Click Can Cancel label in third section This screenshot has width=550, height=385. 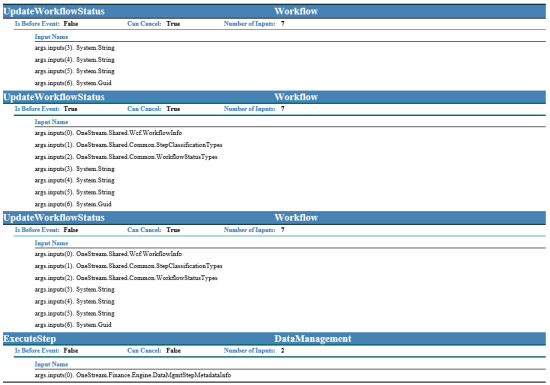pyautogui.click(x=144, y=230)
